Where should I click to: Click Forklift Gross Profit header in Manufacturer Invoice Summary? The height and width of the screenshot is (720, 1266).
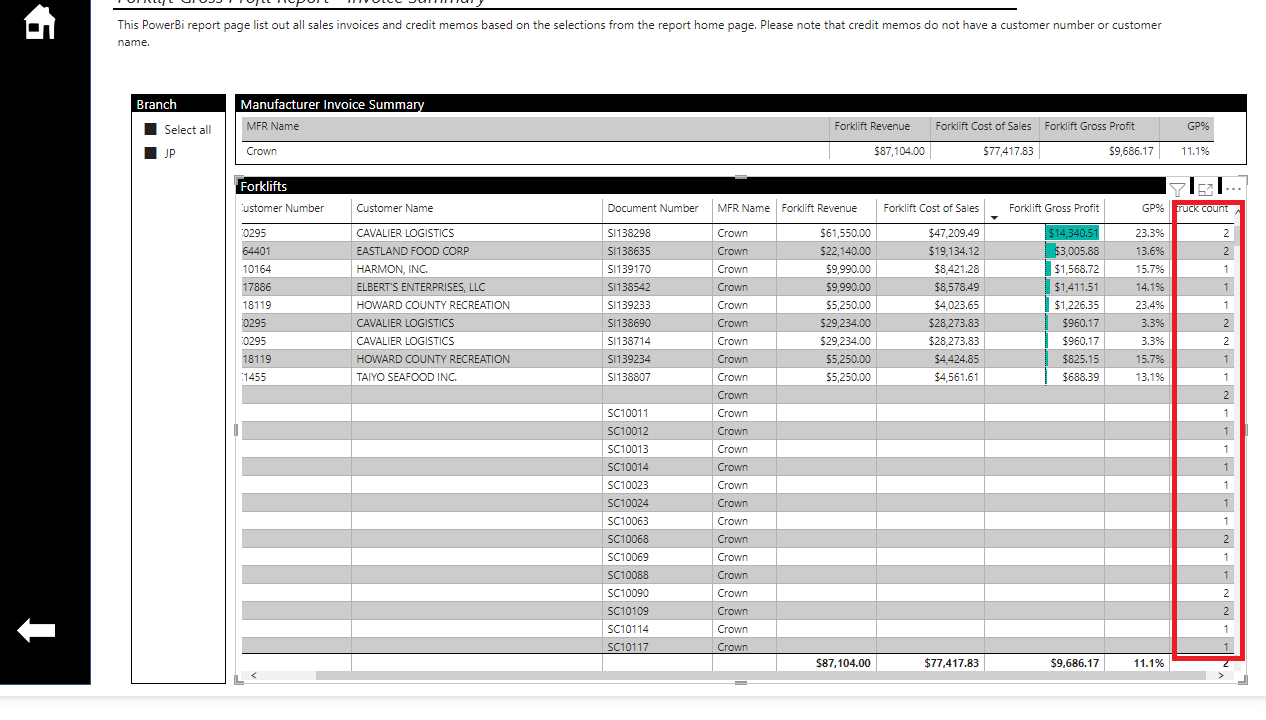pos(1090,126)
